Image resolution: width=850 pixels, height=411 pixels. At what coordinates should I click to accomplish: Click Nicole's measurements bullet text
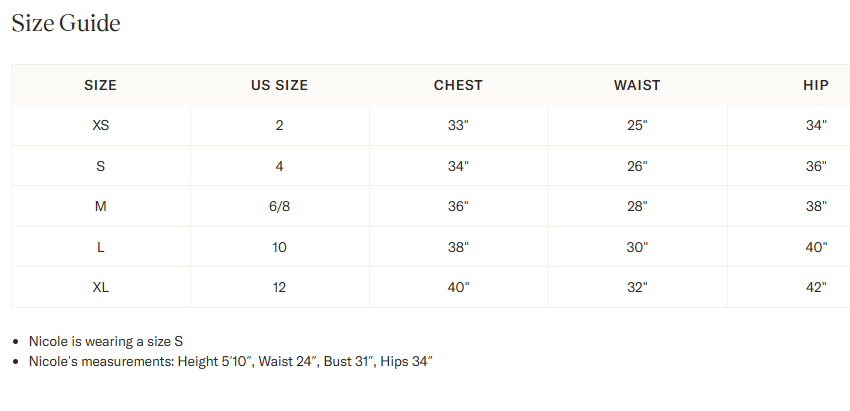point(231,361)
